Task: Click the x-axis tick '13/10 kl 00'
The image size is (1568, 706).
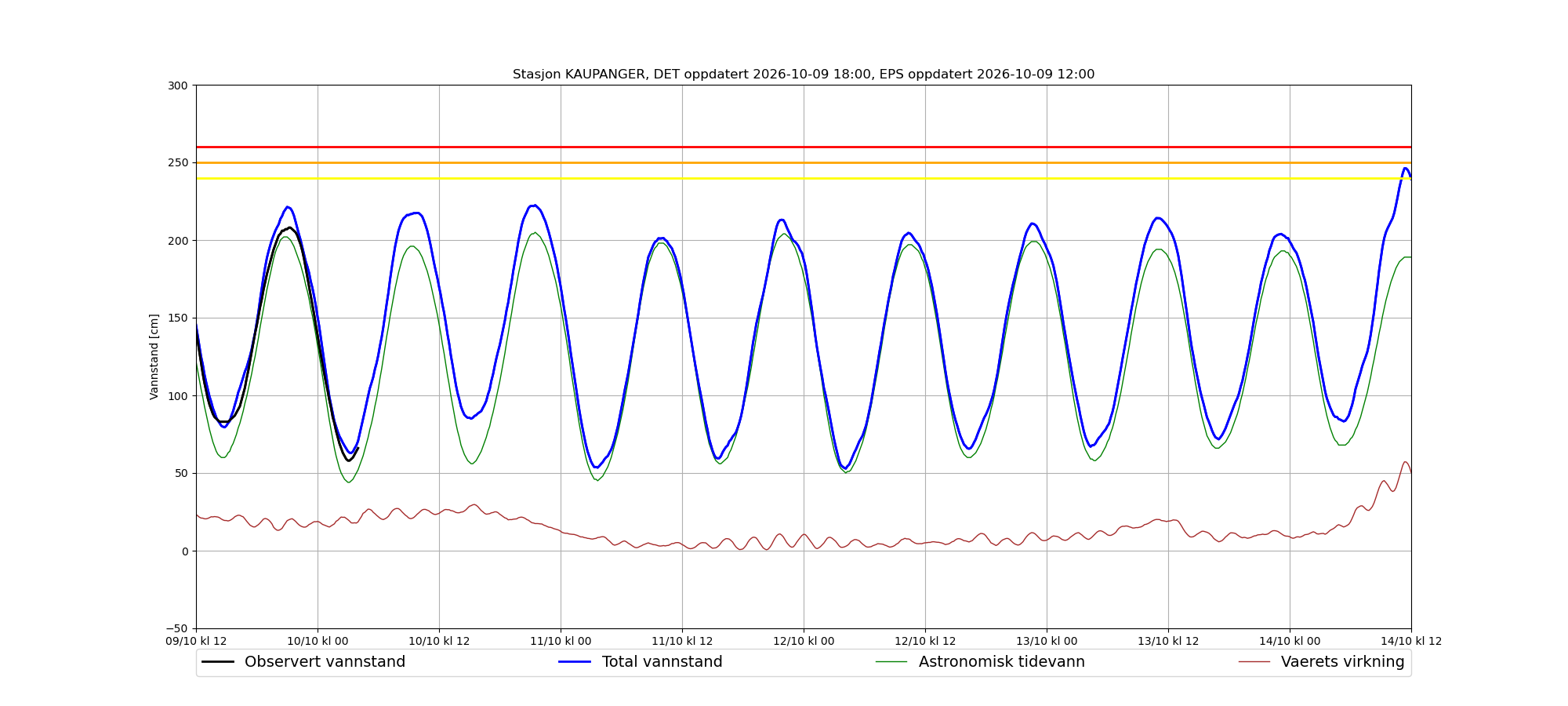Action: click(1047, 641)
